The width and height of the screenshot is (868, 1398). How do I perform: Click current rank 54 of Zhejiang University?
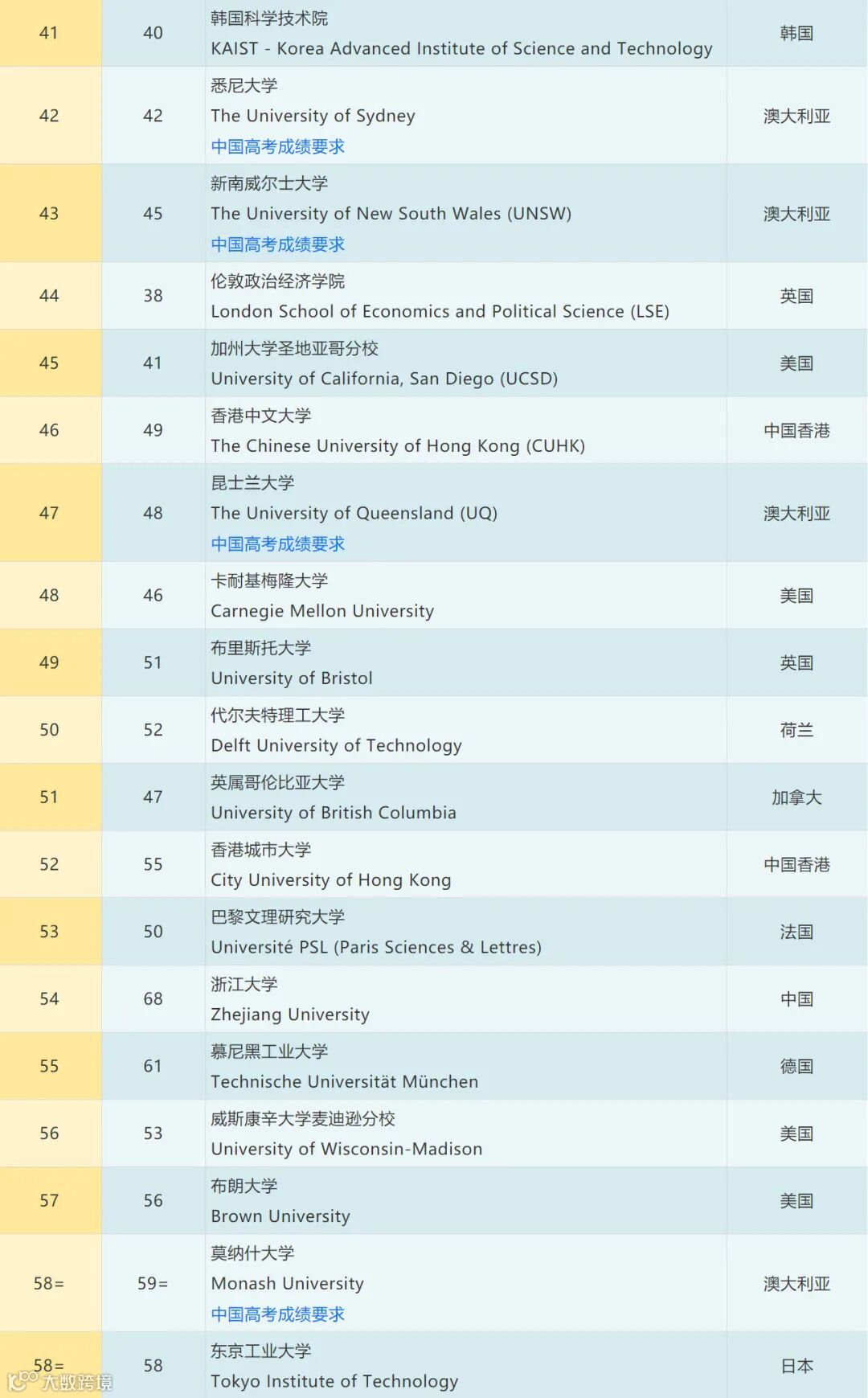(x=49, y=999)
